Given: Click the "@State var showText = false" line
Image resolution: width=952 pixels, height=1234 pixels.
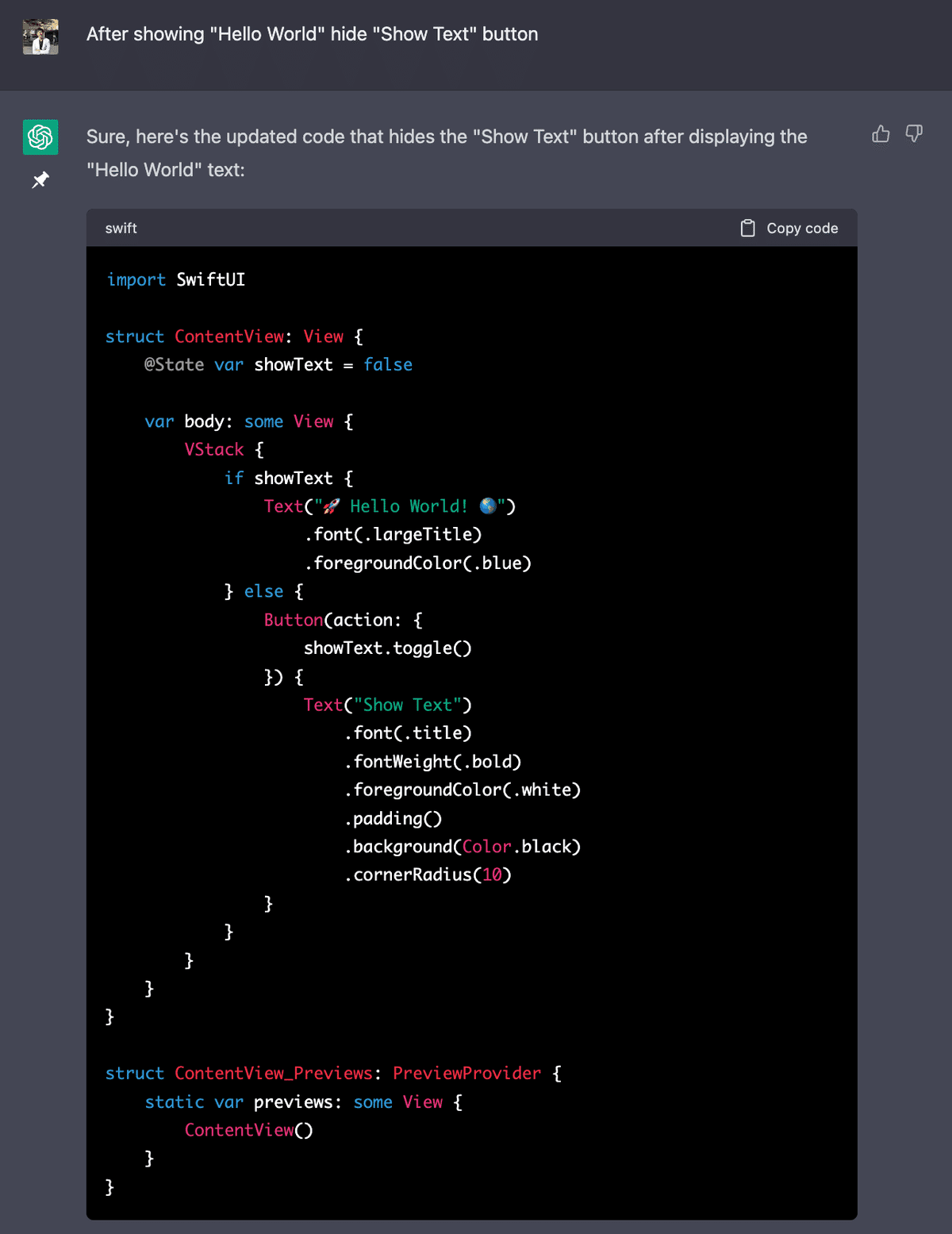Looking at the screenshot, I should click(x=278, y=364).
